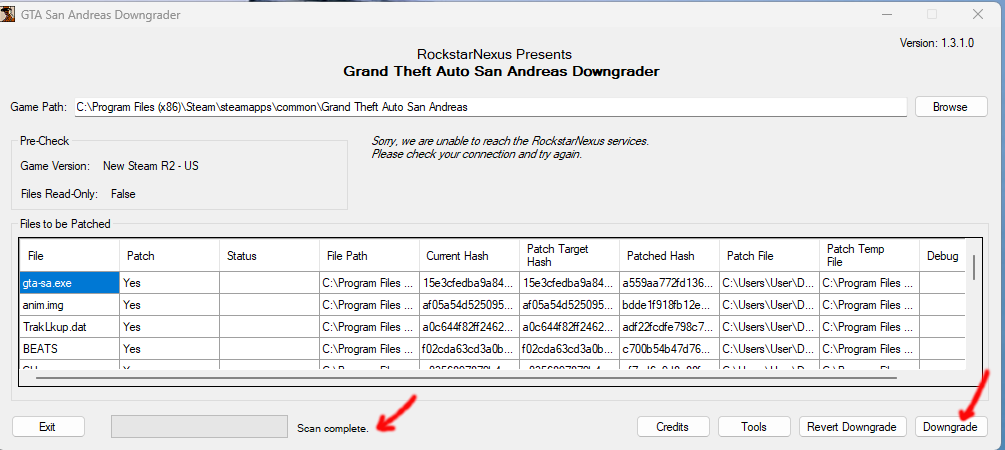This screenshot has height=450, width=1005.
Task: Click the Game Path input field
Action: tap(490, 107)
